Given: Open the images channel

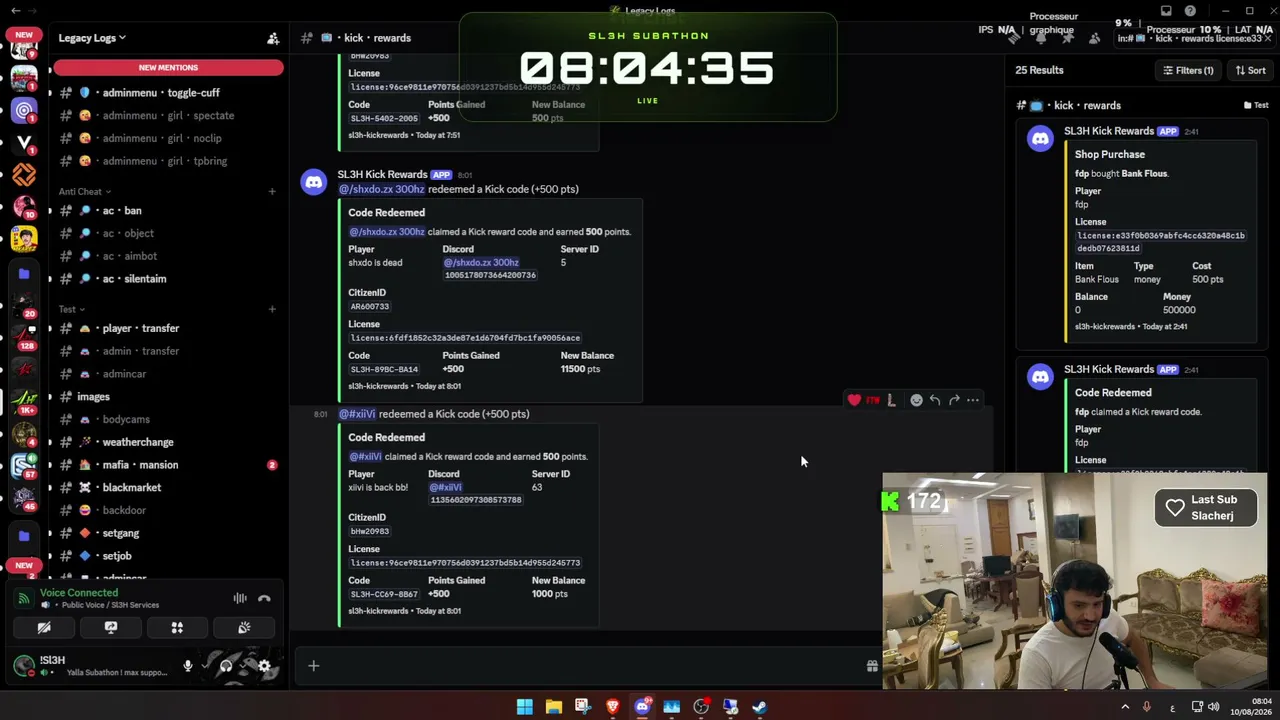Looking at the screenshot, I should pos(168,397).
